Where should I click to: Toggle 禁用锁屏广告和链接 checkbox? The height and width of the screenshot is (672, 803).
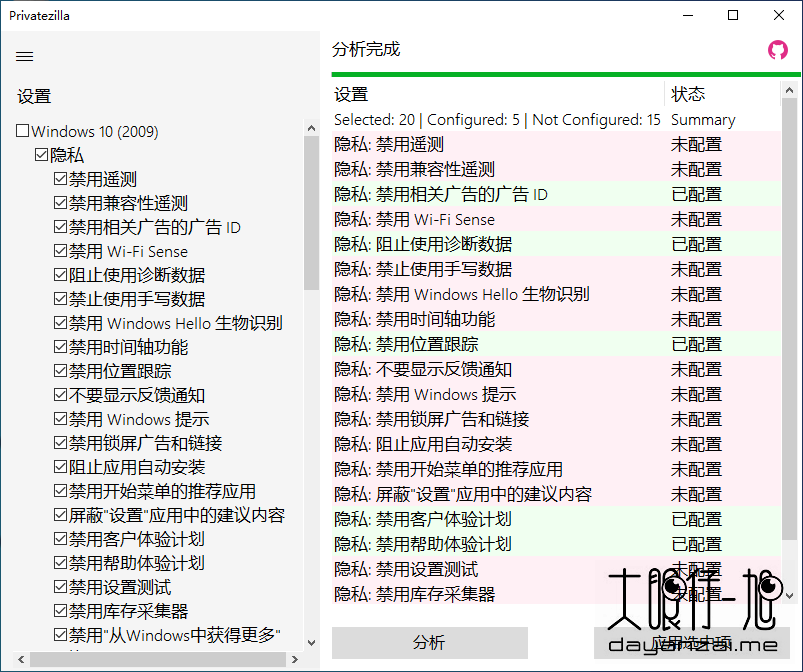click(60, 443)
